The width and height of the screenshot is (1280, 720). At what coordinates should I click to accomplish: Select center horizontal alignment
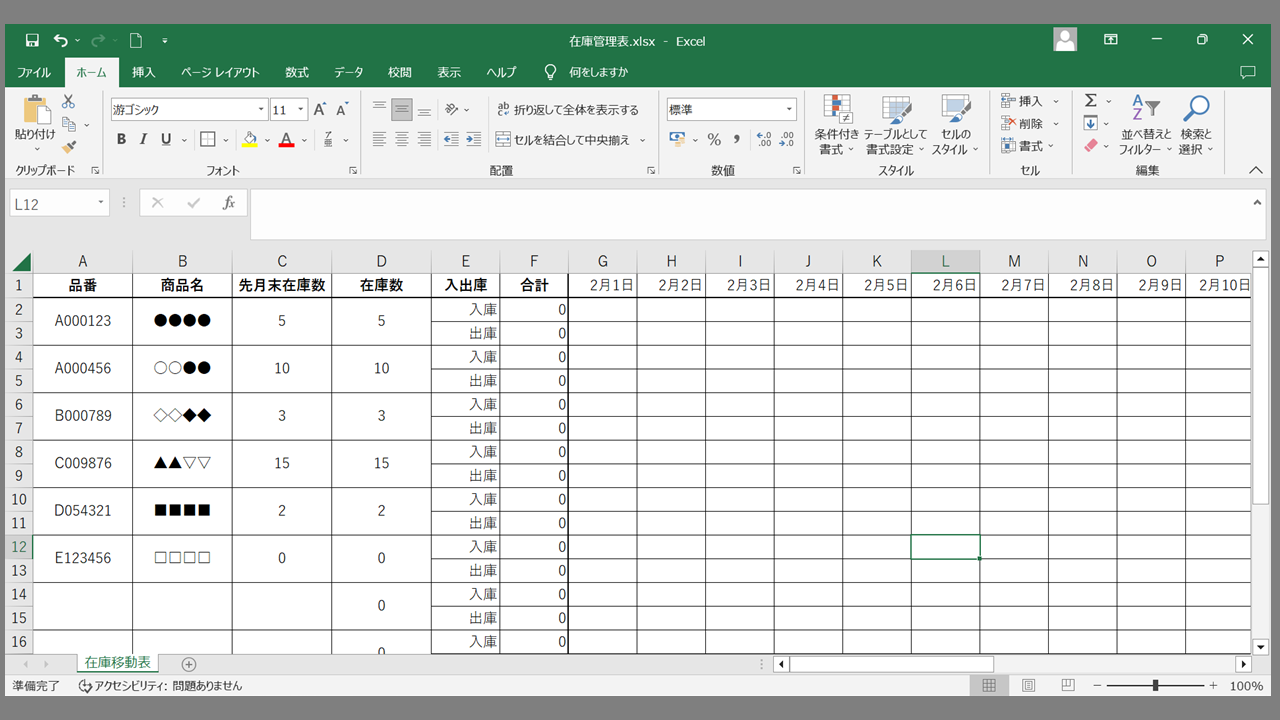(401, 140)
